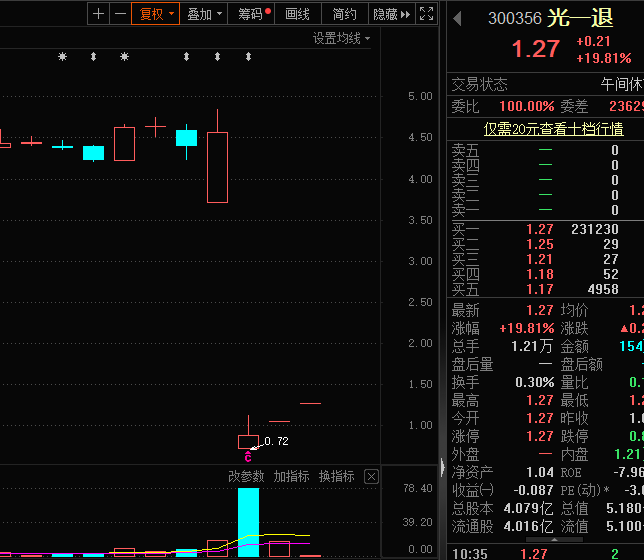Click the 改参数 modify parameters button
644x560 pixels.
[x=246, y=477]
